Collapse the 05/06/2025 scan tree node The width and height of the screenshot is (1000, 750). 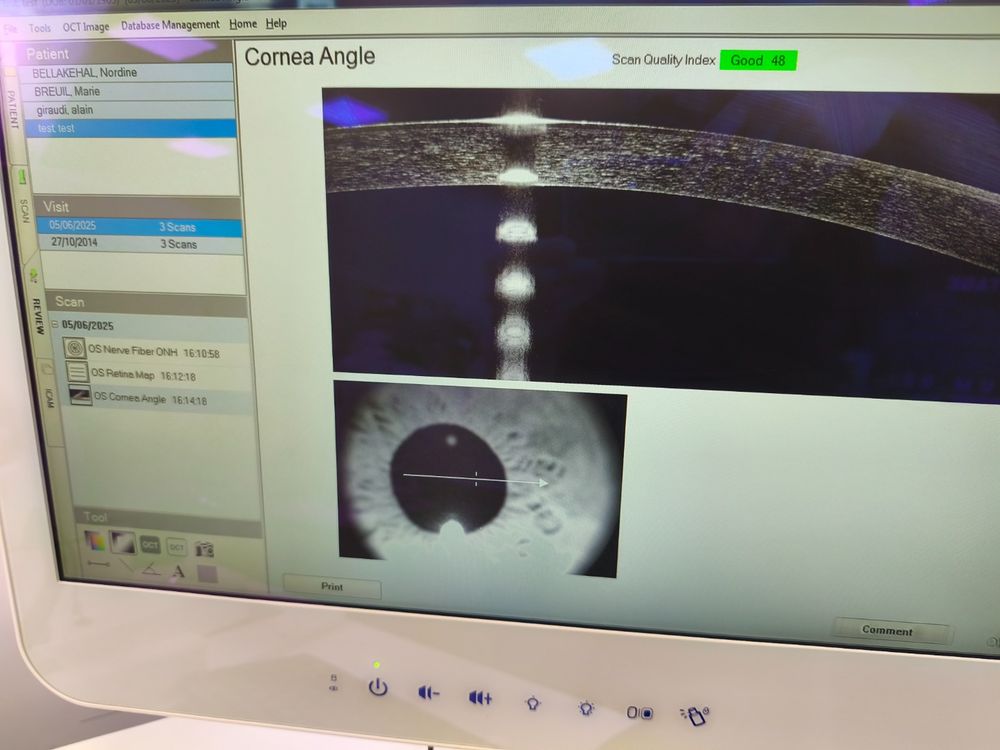click(55, 325)
